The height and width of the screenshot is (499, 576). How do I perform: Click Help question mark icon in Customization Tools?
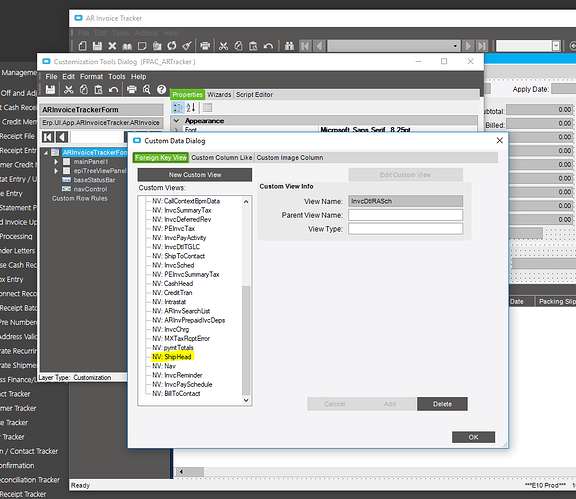162,89
